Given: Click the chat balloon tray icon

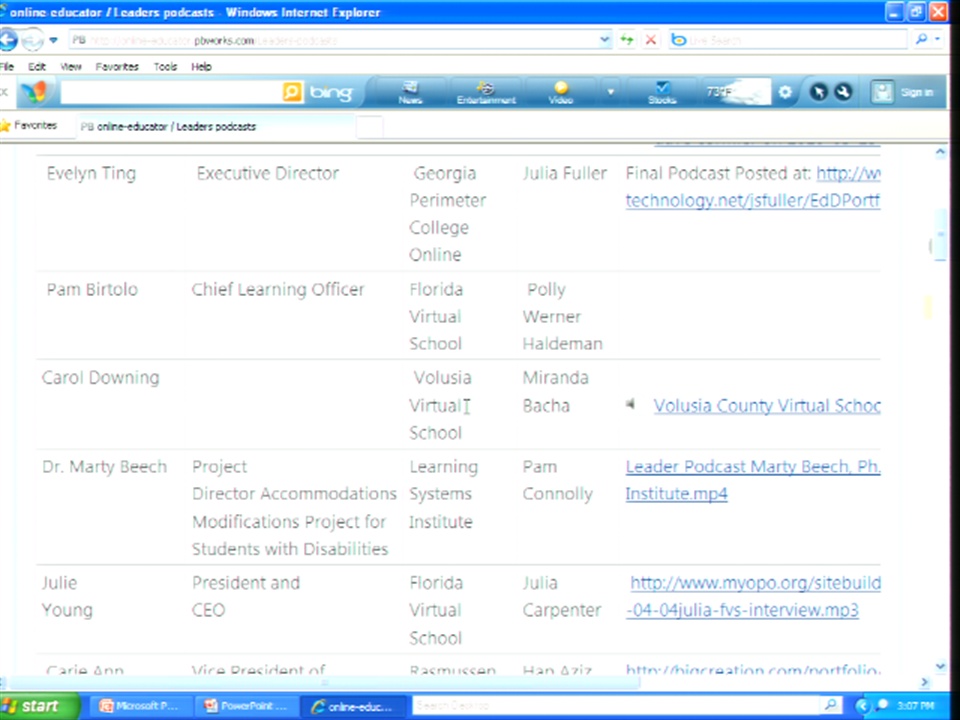Looking at the screenshot, I should click(883, 705).
